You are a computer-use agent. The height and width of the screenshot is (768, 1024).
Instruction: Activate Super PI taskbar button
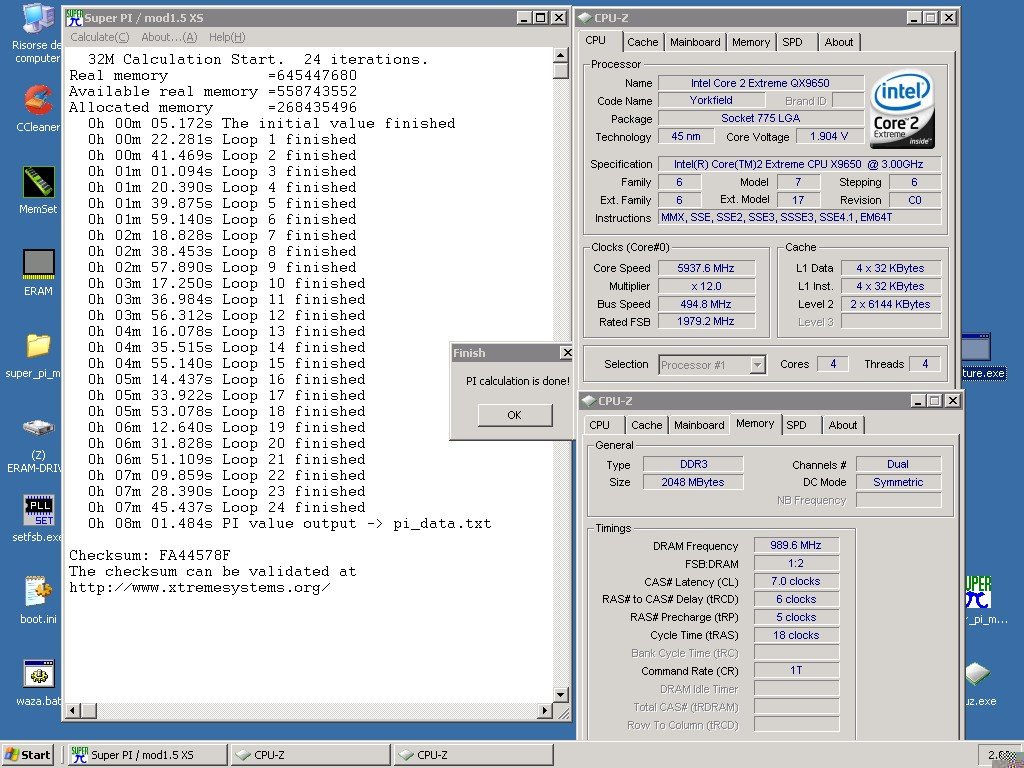(x=148, y=755)
